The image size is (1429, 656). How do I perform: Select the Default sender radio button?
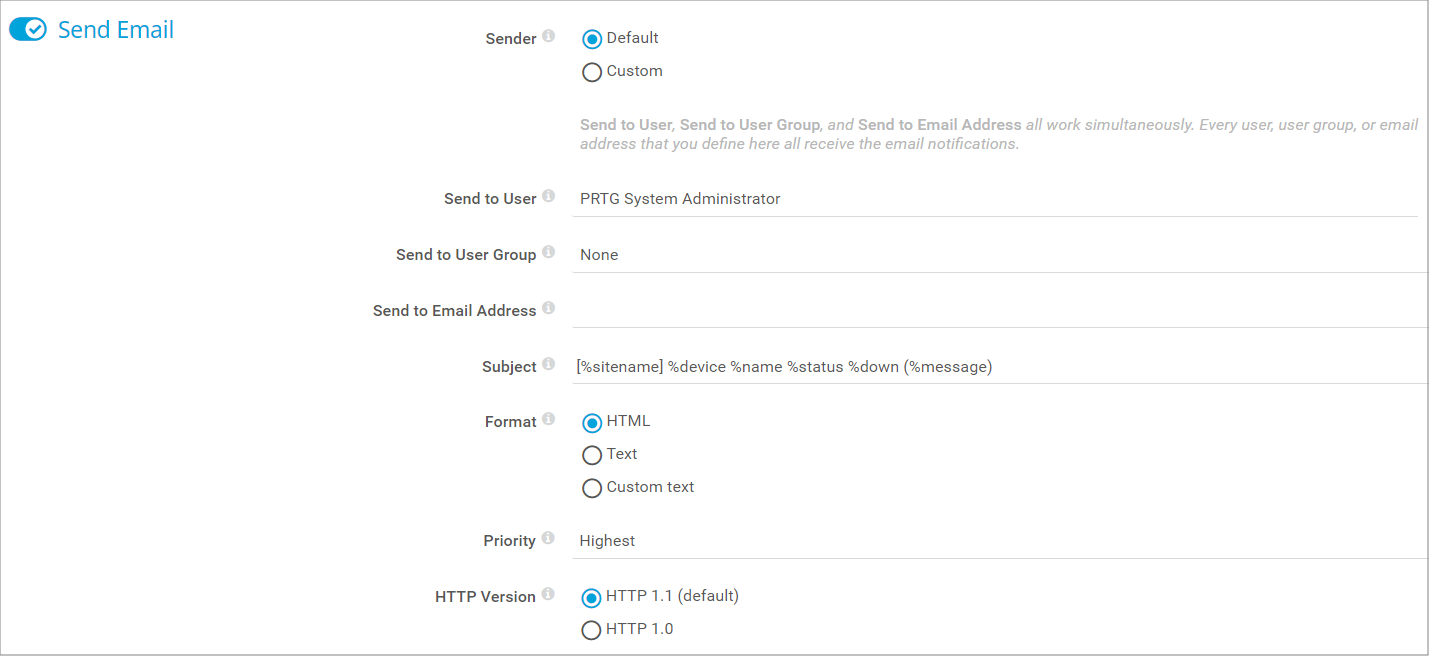[x=592, y=39]
